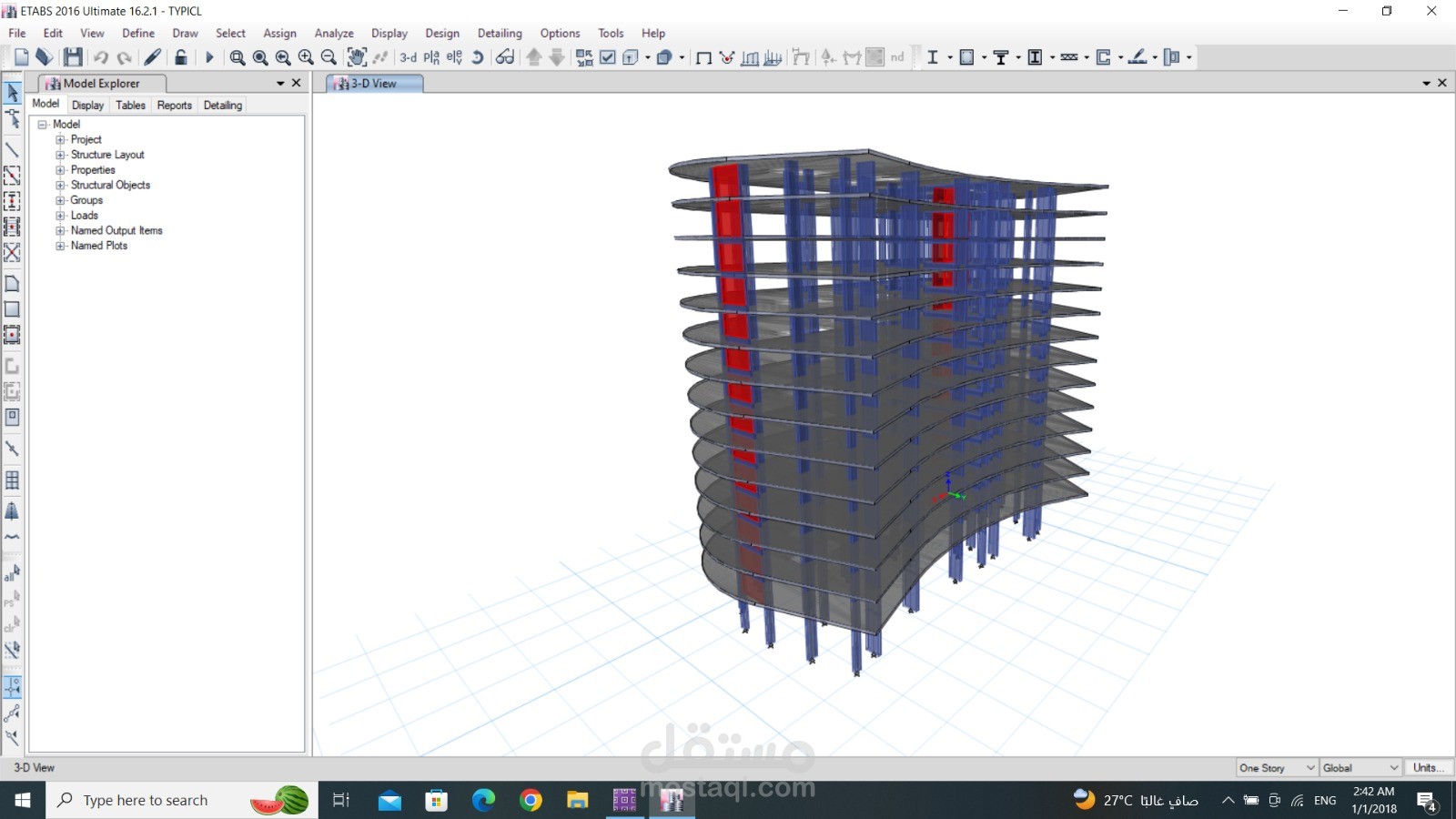Open the Define menu
The image size is (1456, 819).
click(x=138, y=33)
